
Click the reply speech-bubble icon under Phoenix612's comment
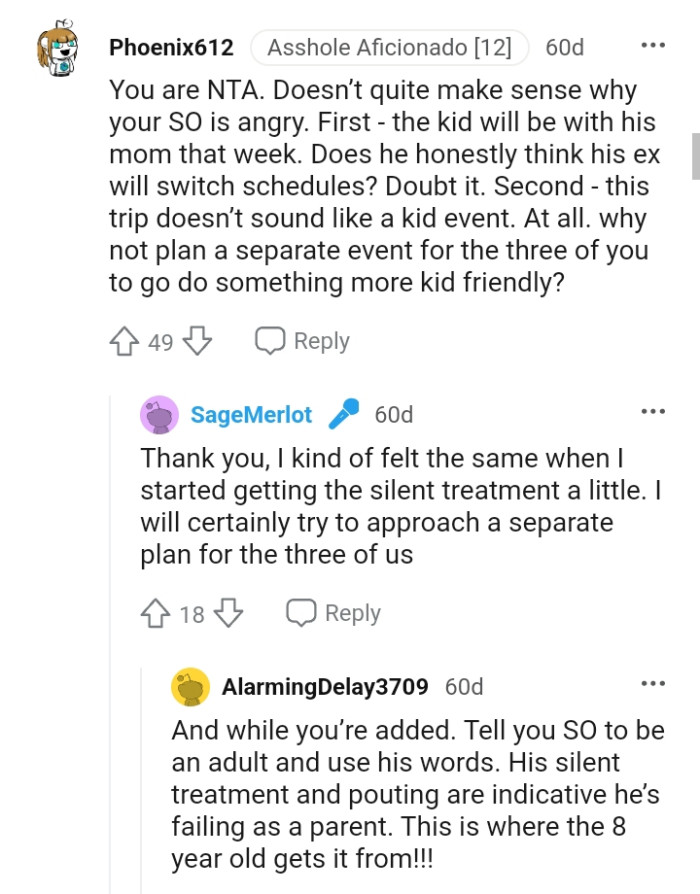click(x=270, y=340)
